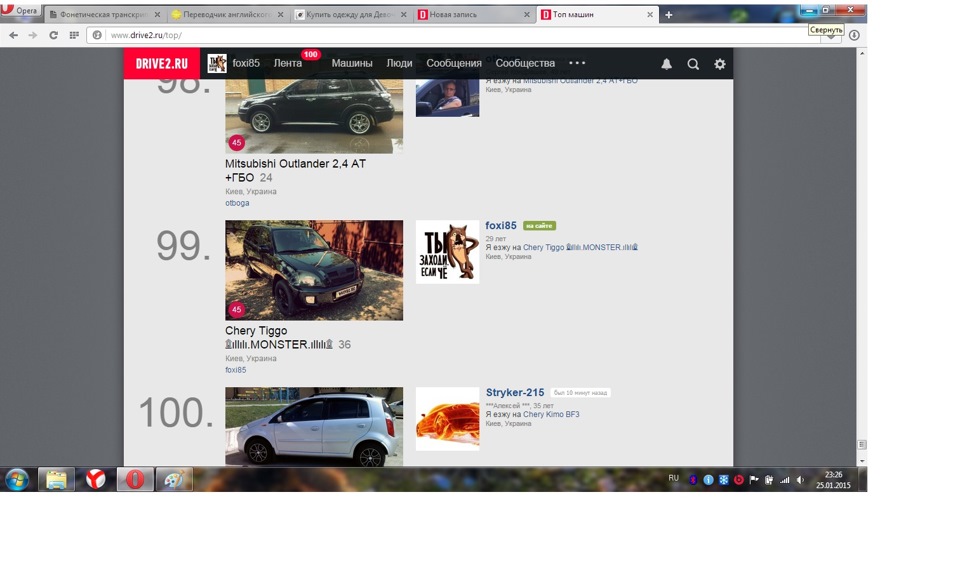Click the red 45 badge on Outlander photo

tap(237, 143)
